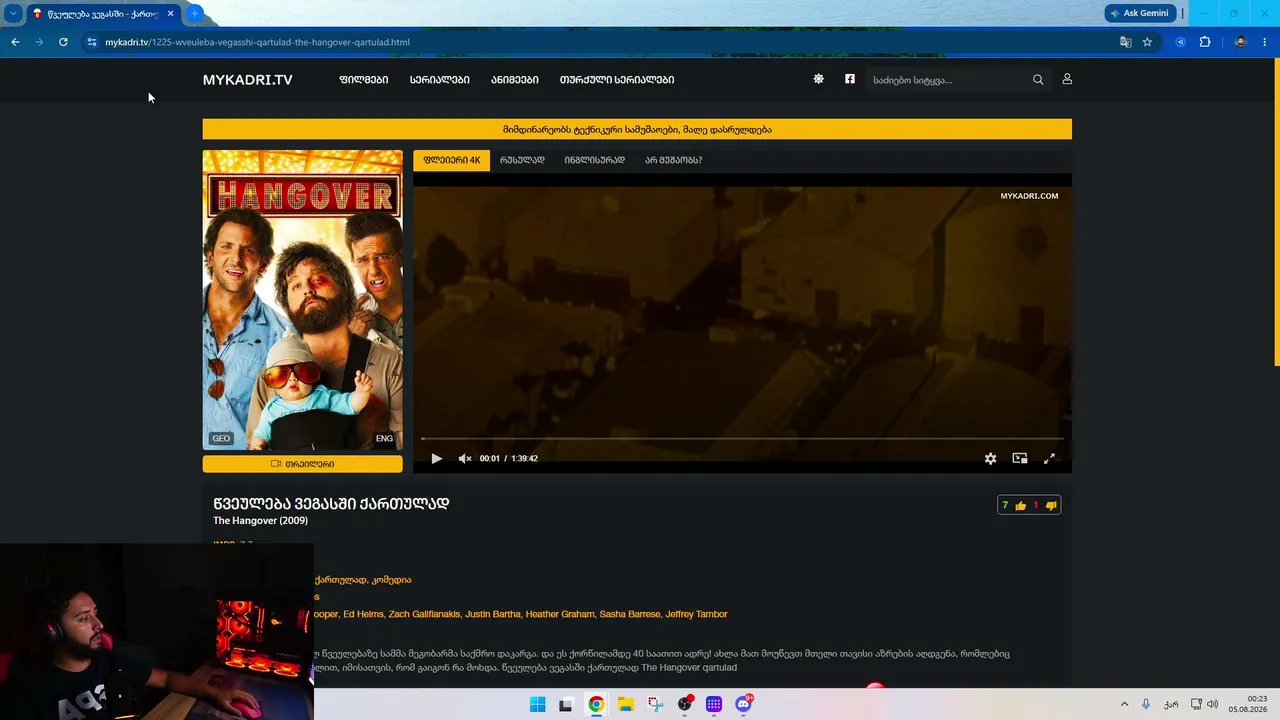Open actor link Sasha Barrese
This screenshot has width=1280, height=720.
[x=628, y=614]
